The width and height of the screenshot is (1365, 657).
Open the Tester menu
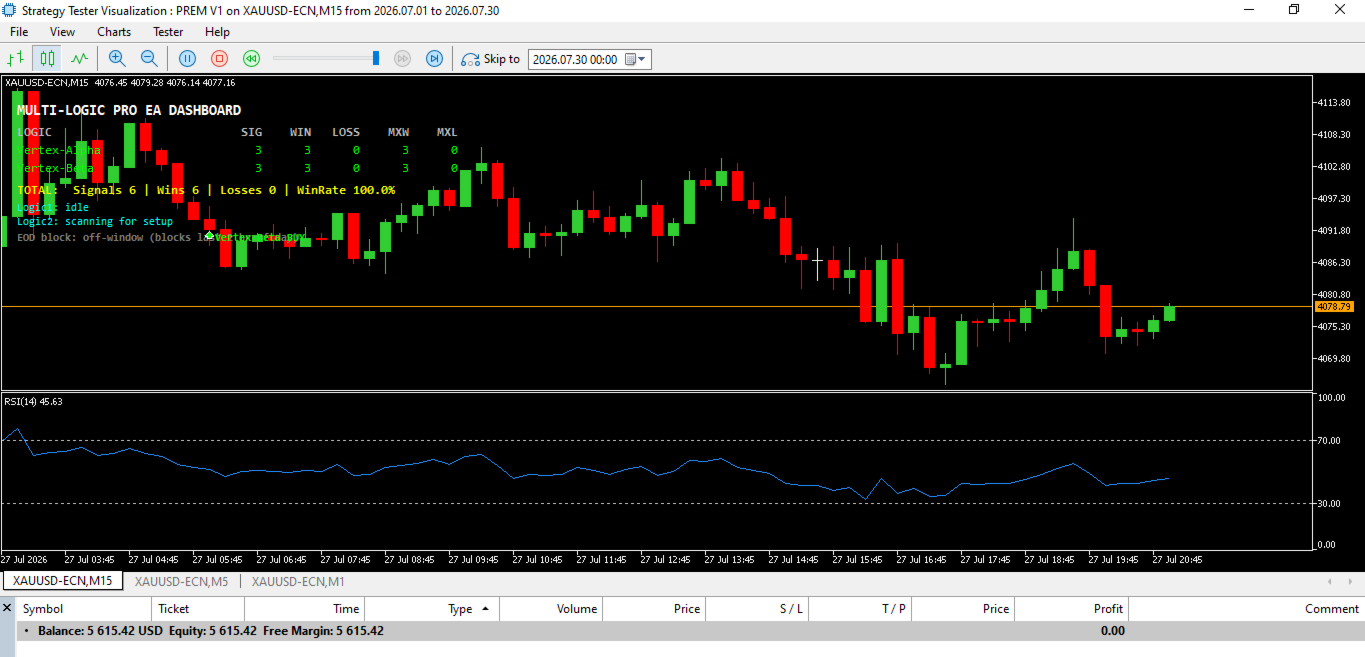168,32
